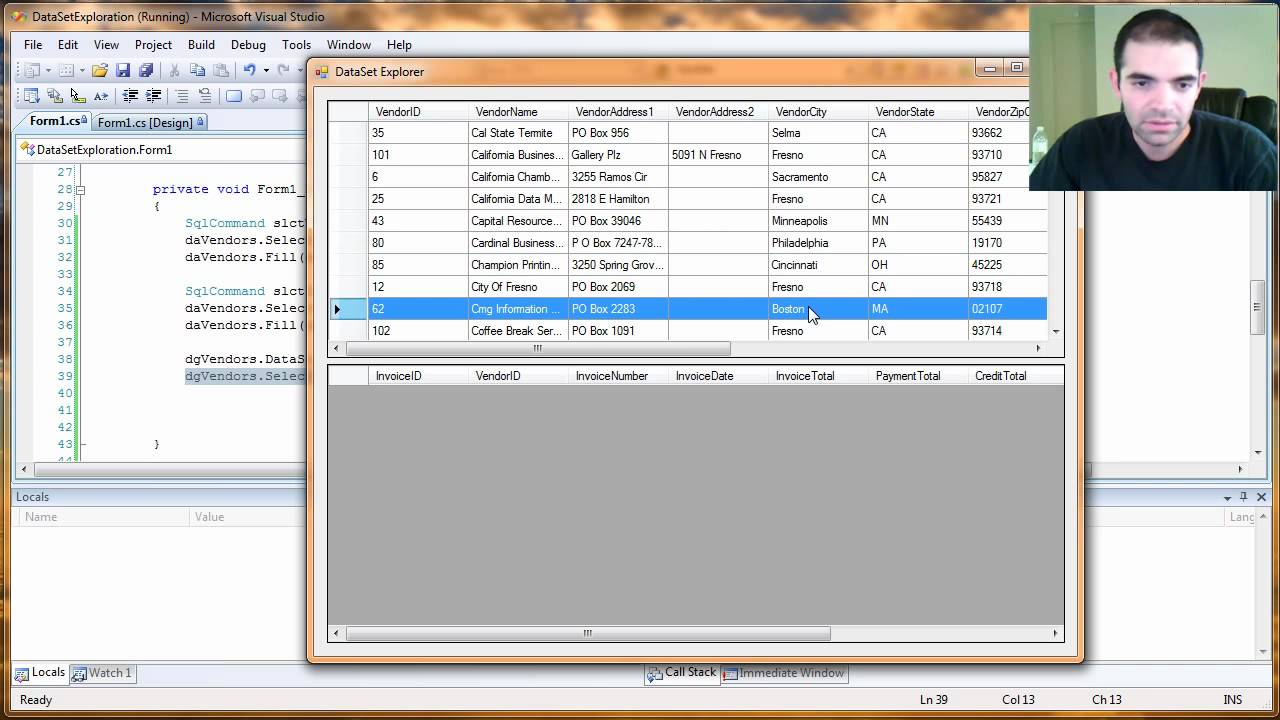The width and height of the screenshot is (1280, 720).
Task: Open the Project menu
Action: [x=153, y=45]
